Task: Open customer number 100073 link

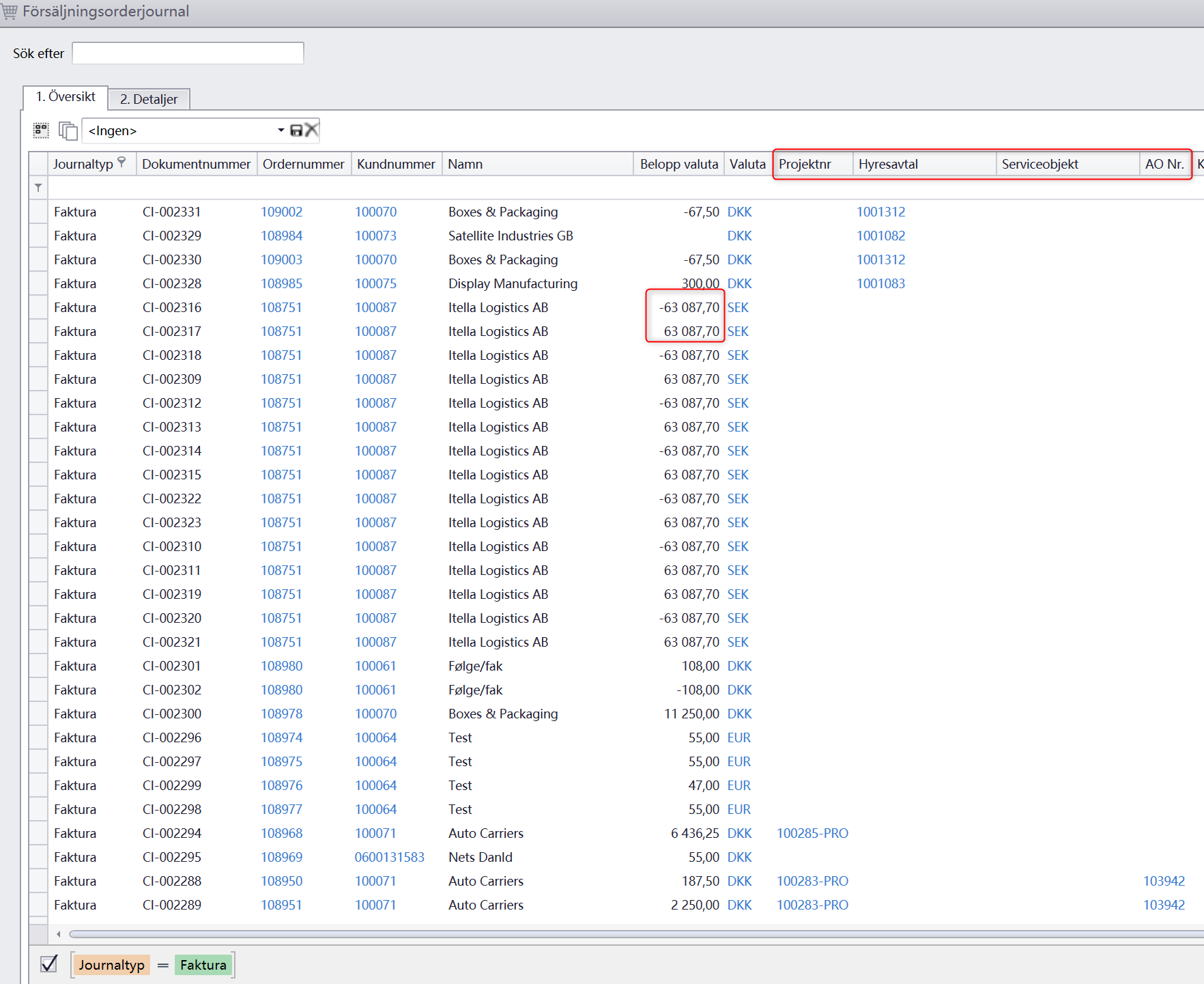Action: coord(376,236)
